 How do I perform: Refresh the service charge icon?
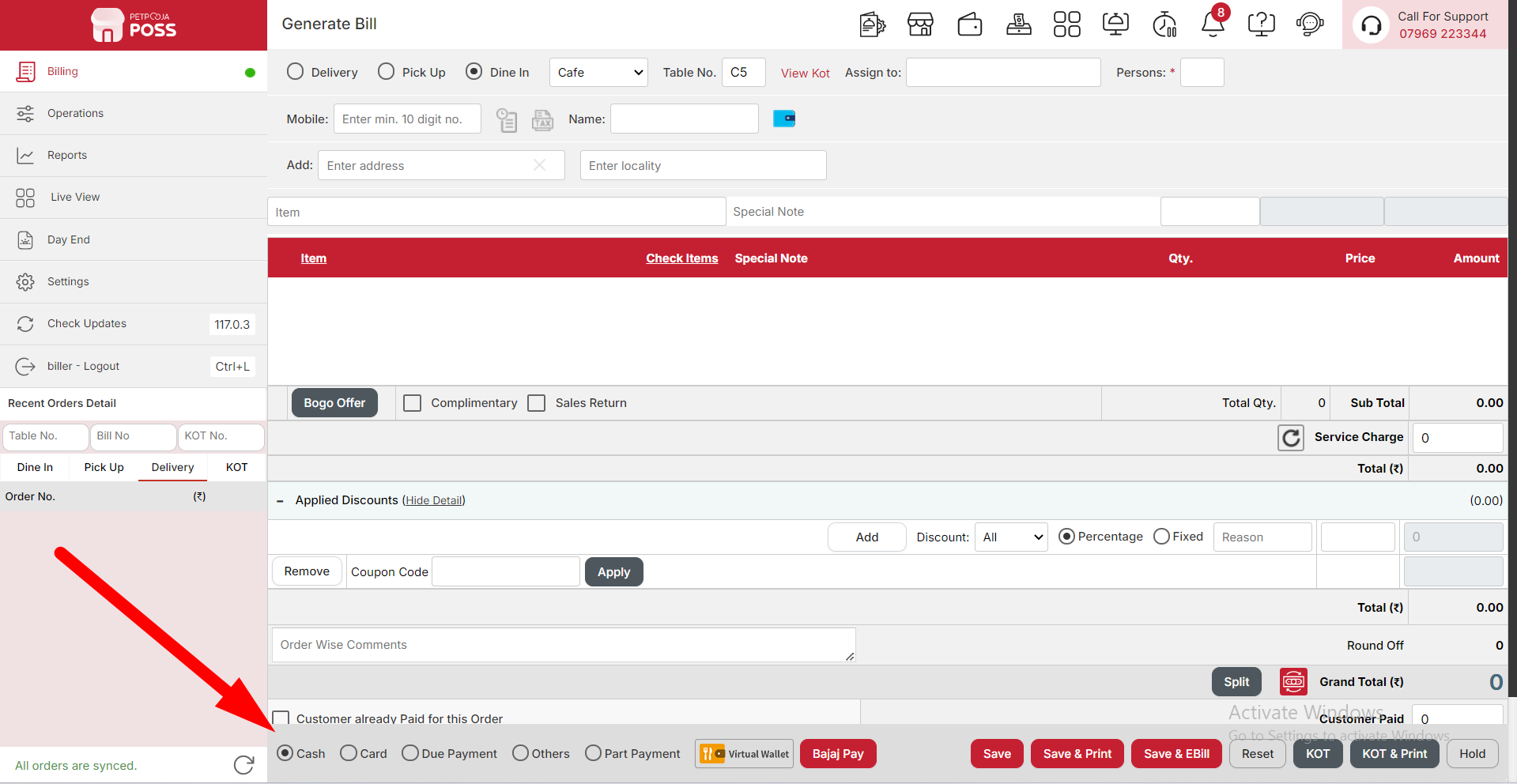1291,438
